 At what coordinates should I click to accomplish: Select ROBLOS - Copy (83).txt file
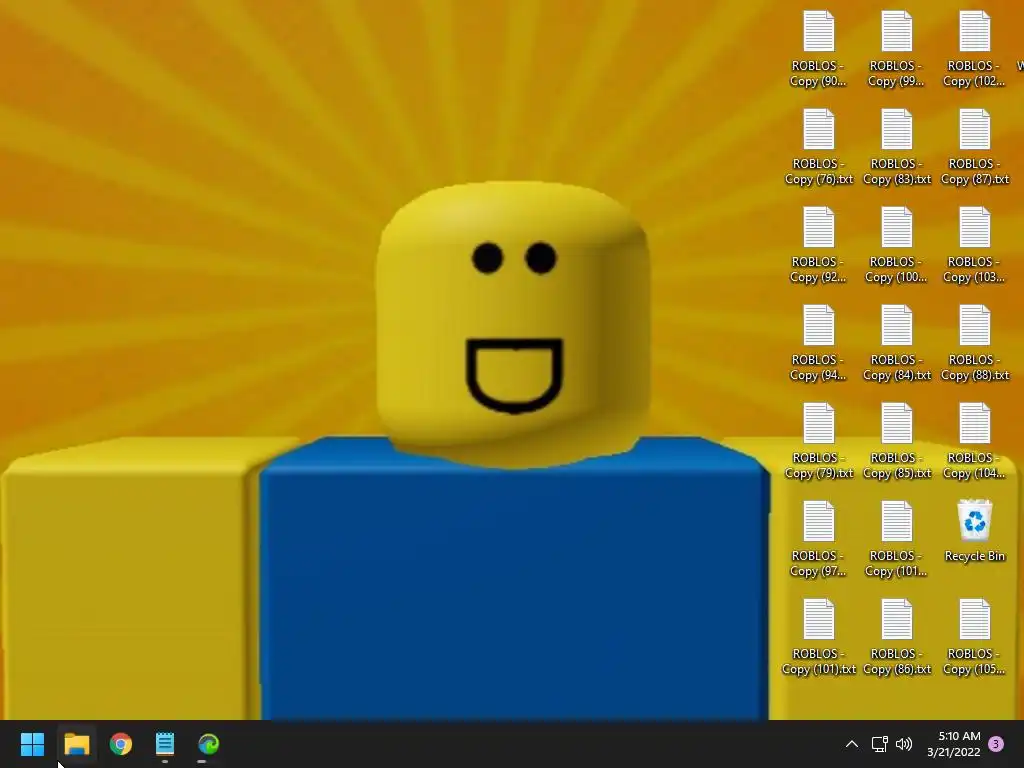[897, 148]
